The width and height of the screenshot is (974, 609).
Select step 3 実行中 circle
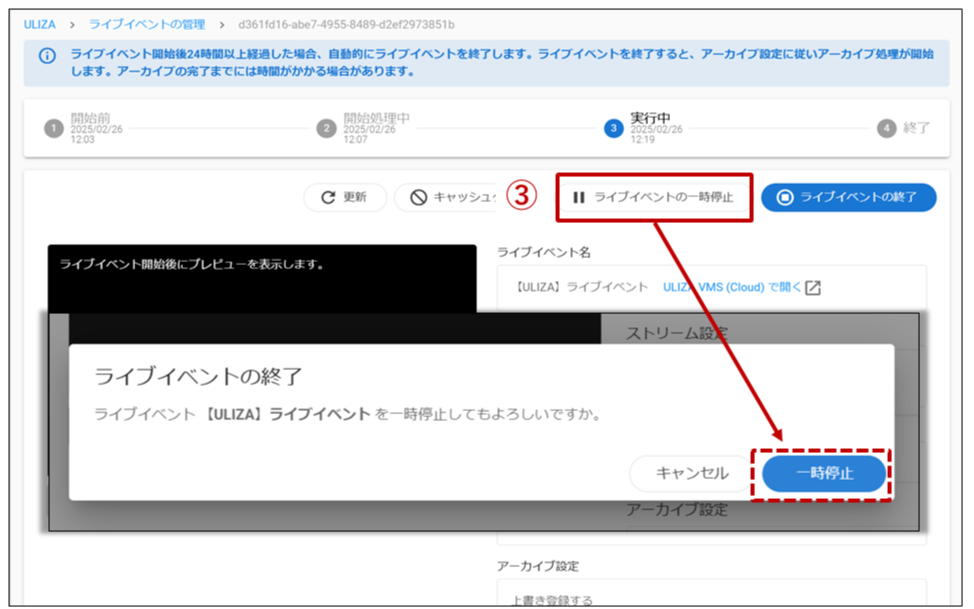pos(614,129)
